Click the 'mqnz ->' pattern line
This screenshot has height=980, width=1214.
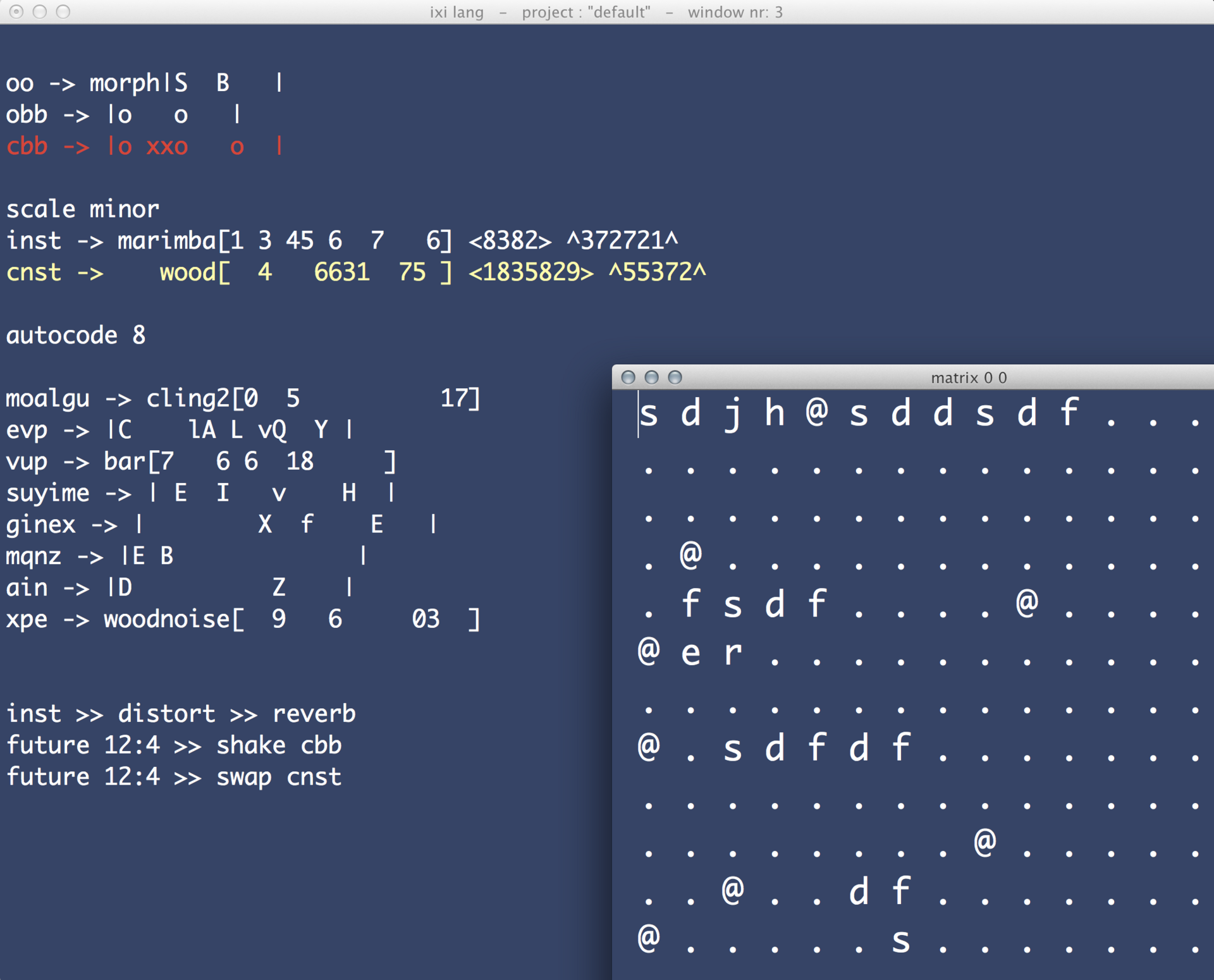point(187,556)
